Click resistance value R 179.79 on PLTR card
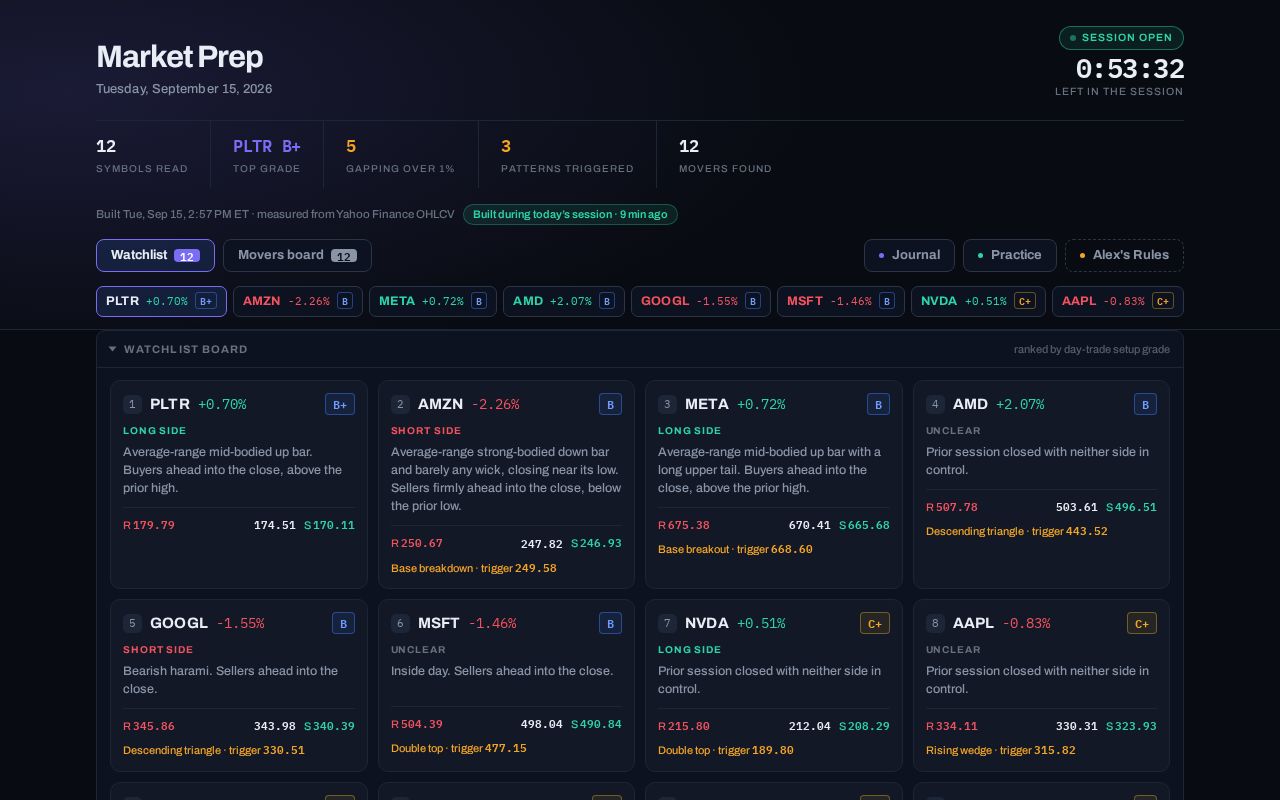Image resolution: width=1280 pixels, height=800 pixels. click(x=149, y=525)
